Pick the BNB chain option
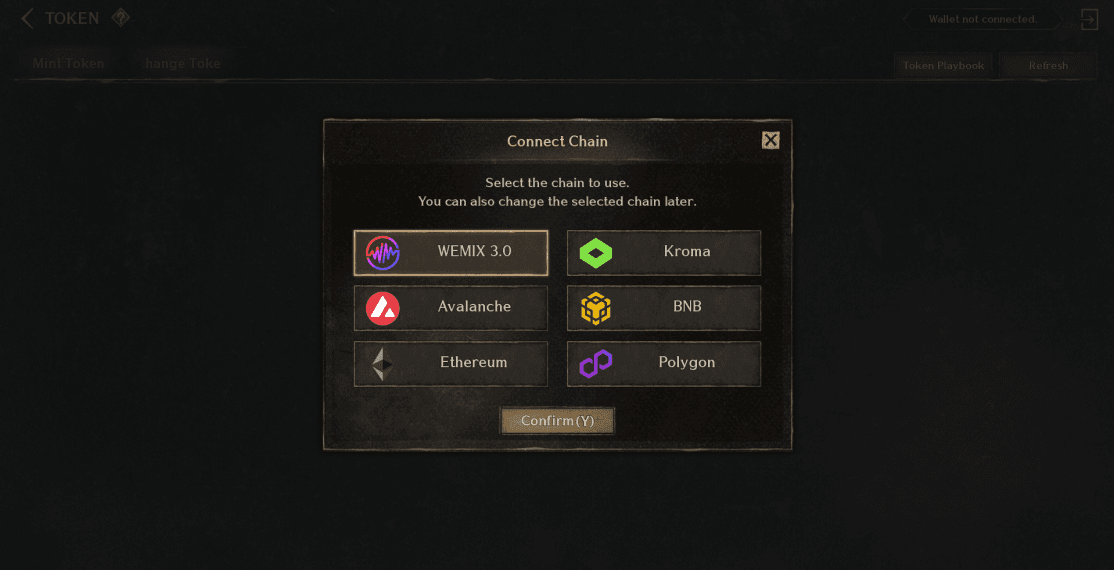Image resolution: width=1114 pixels, height=570 pixels. 664,308
